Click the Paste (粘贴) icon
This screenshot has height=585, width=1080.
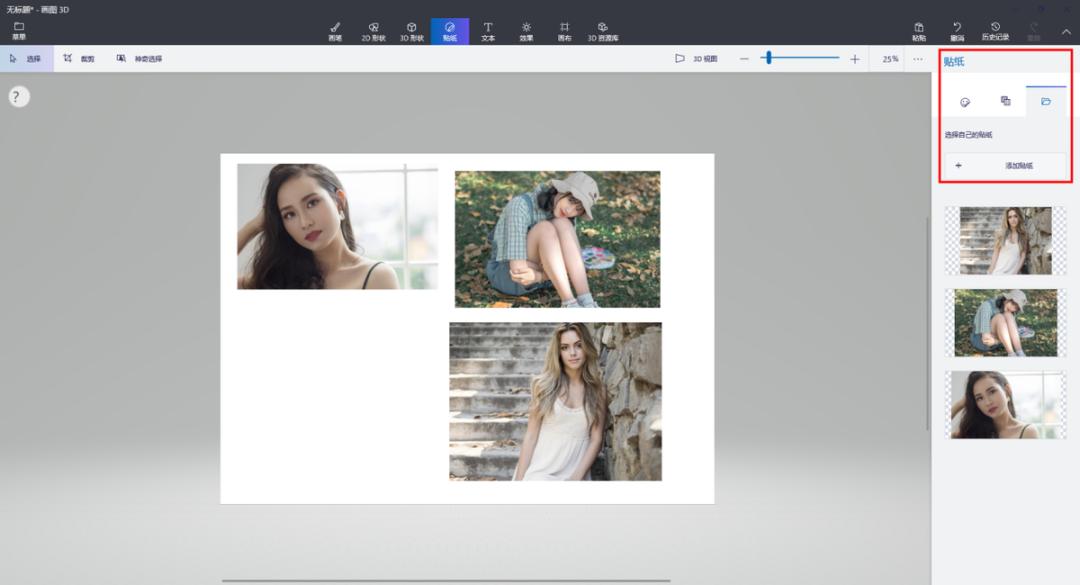(919, 31)
